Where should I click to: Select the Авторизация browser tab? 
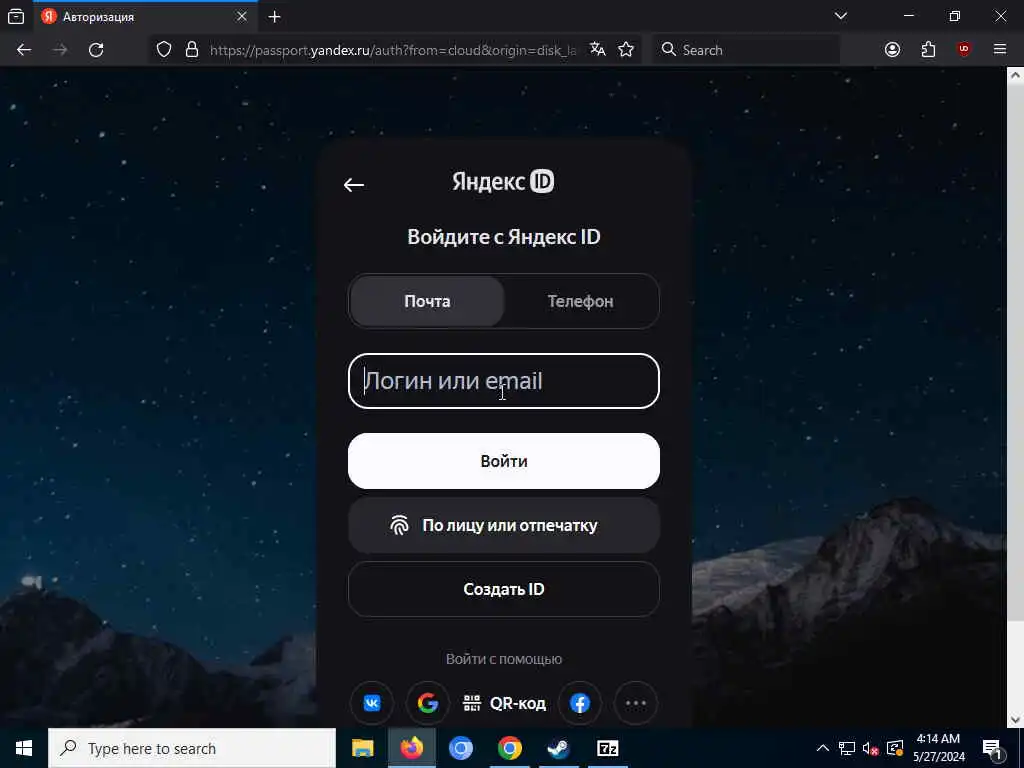coord(144,17)
